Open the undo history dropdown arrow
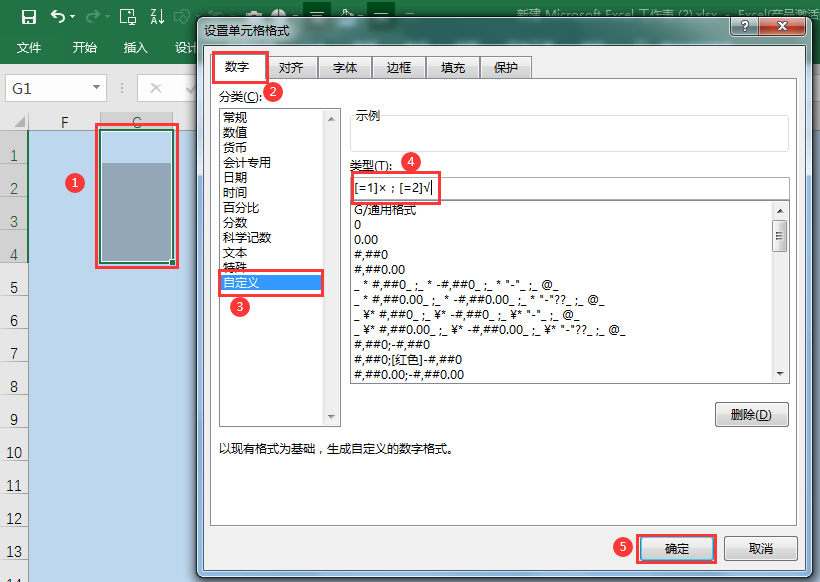This screenshot has width=820, height=582. click(72, 17)
